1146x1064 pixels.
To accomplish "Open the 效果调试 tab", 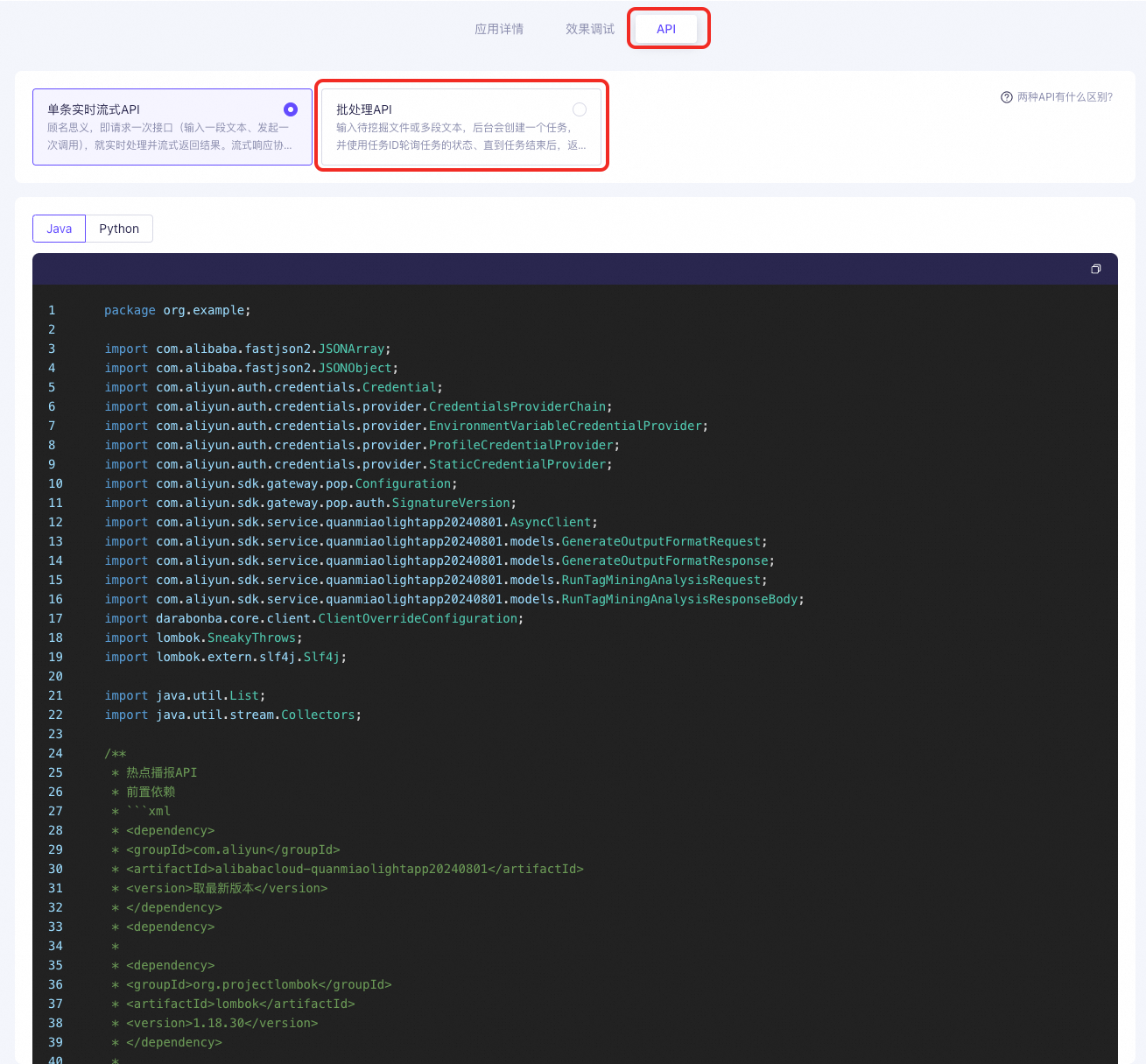I will pyautogui.click(x=590, y=29).
